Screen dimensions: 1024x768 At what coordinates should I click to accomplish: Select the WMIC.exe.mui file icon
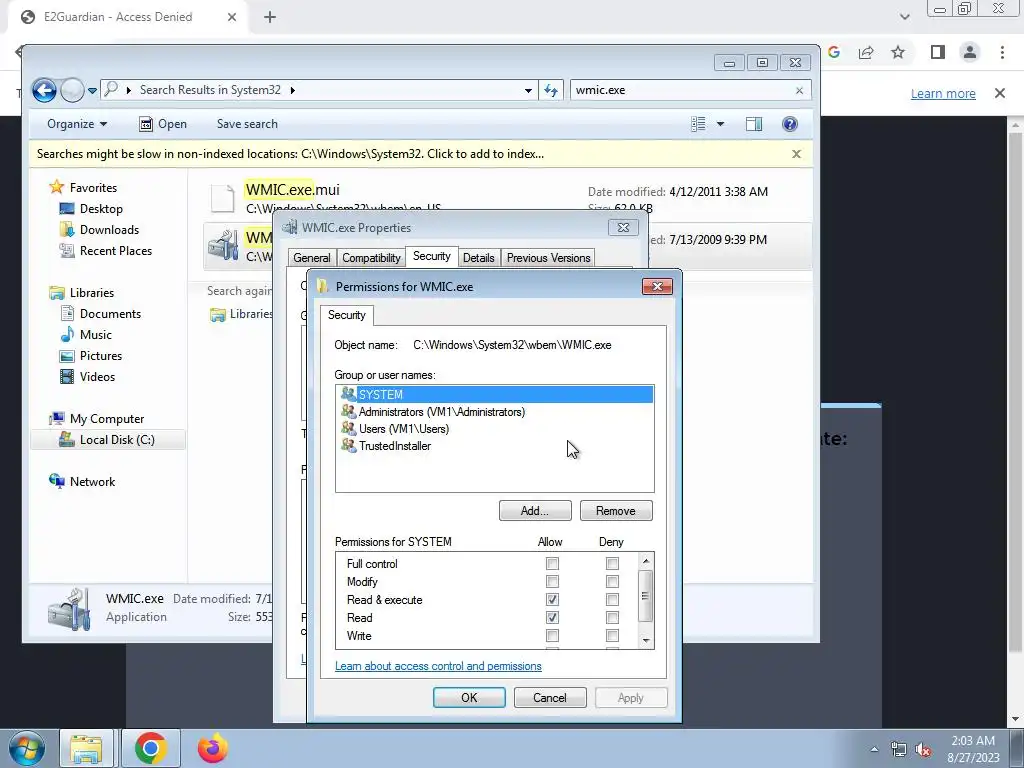(x=222, y=199)
